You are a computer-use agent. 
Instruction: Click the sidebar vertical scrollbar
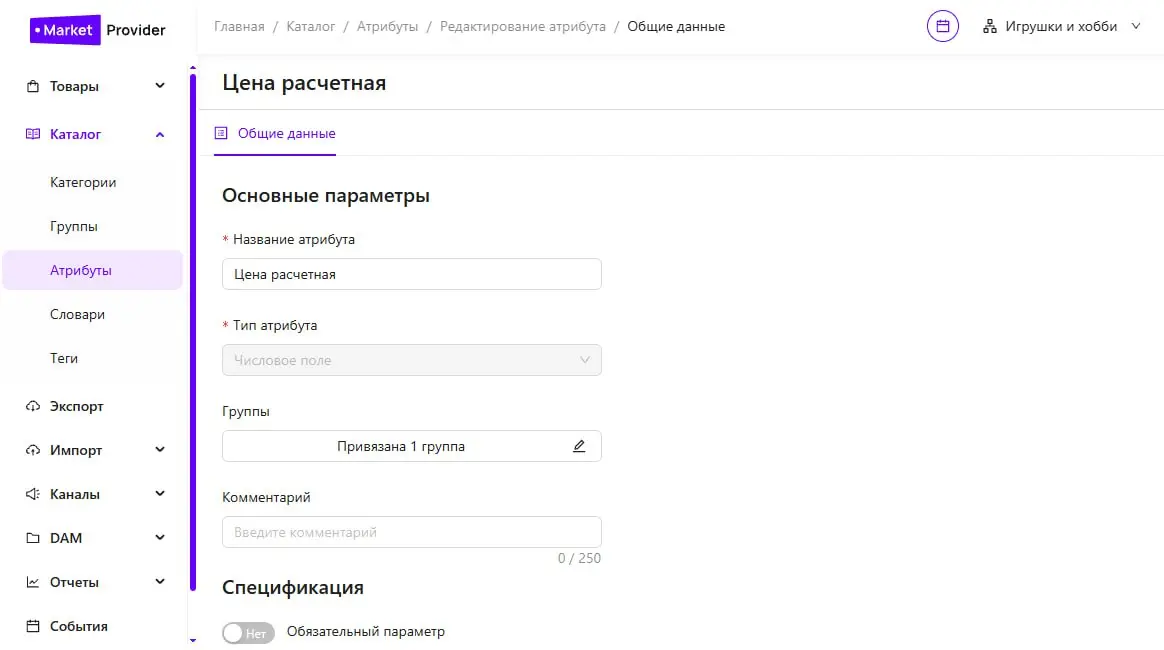[x=193, y=331]
